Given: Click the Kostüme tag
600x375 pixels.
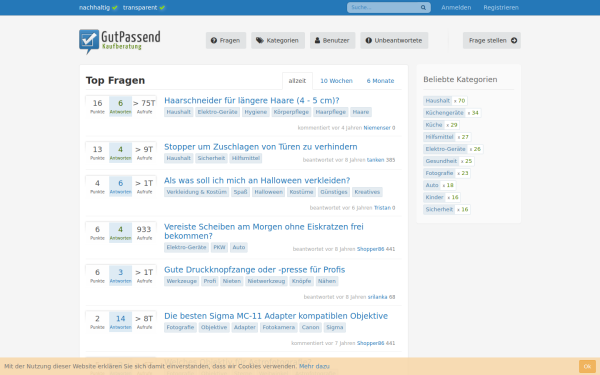Looking at the screenshot, I should [x=302, y=192].
